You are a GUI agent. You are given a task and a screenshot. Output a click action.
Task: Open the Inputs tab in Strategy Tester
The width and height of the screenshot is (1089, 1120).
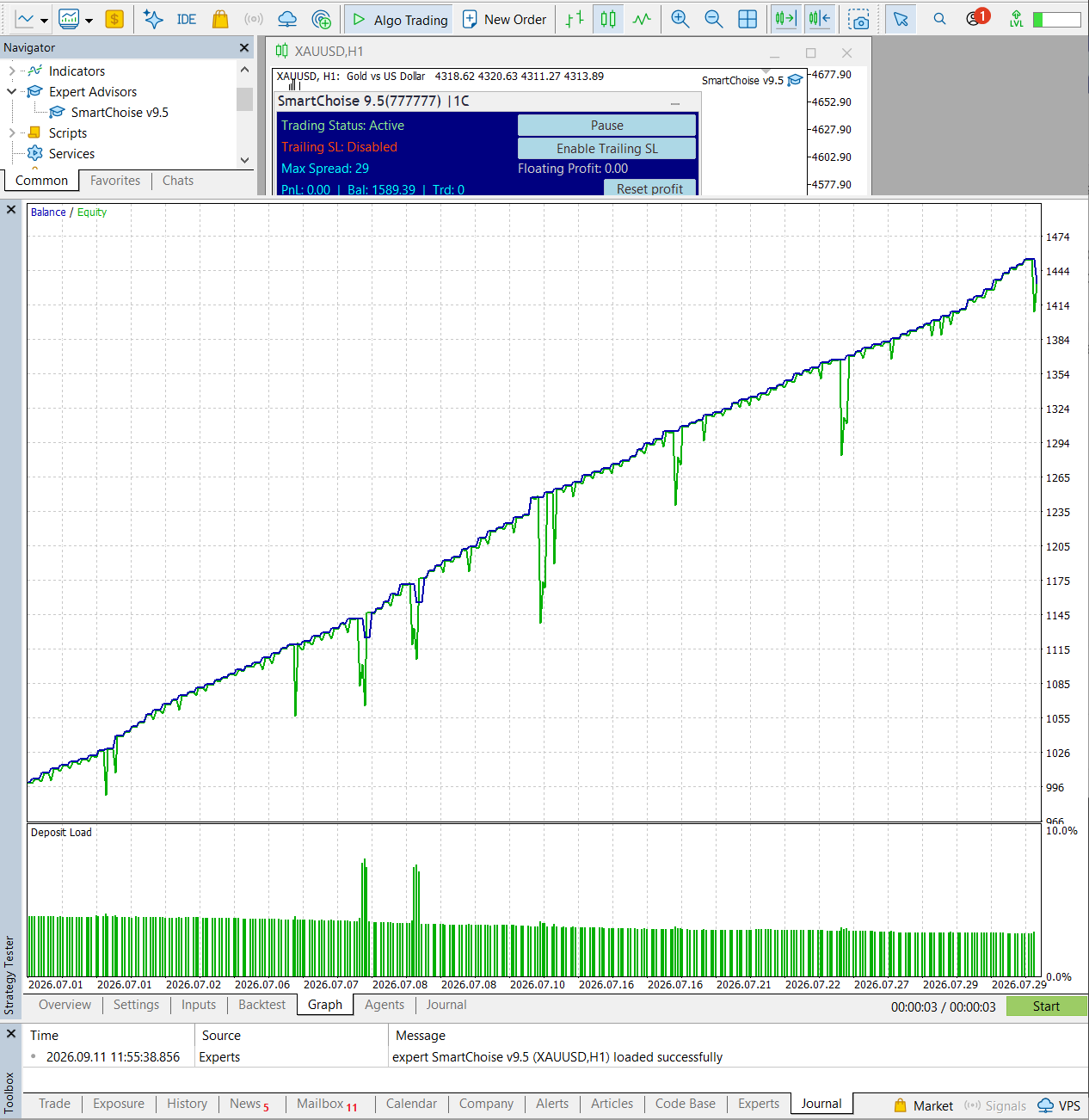coord(199,1005)
